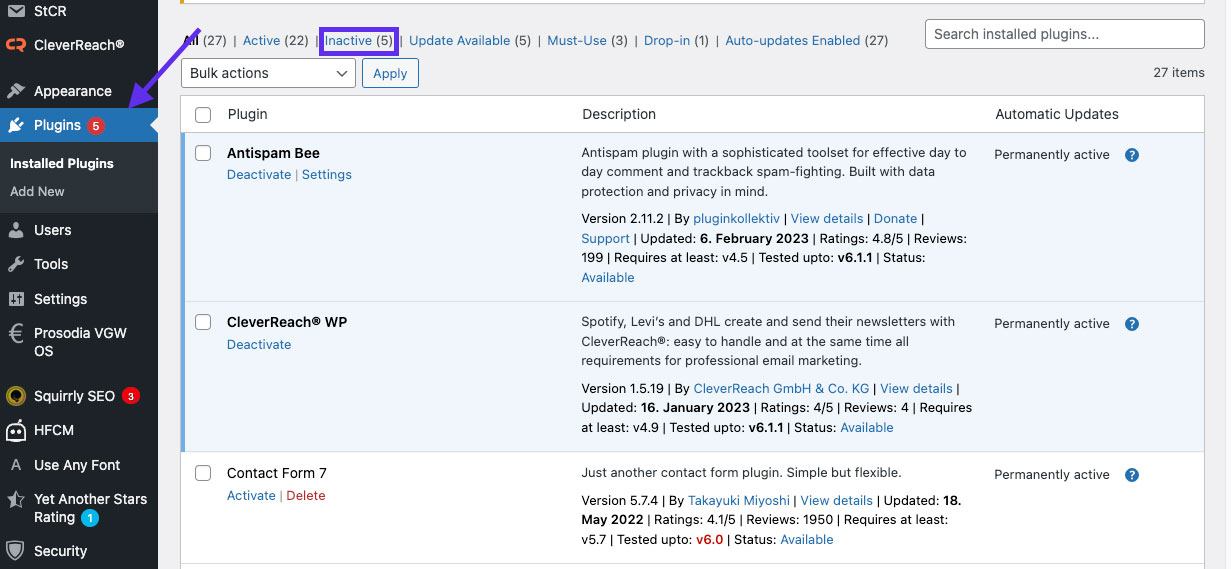Filter by Auto-updates Enabled (27)
Image resolution: width=1231 pixels, height=569 pixels.
coord(807,41)
